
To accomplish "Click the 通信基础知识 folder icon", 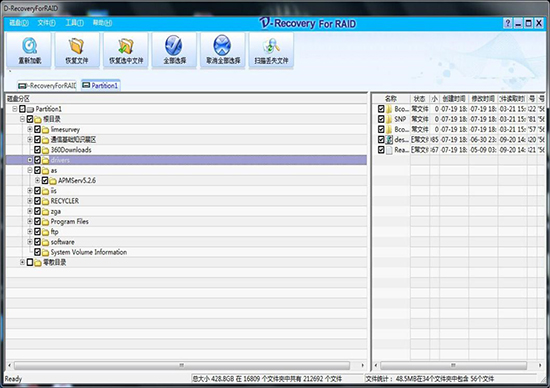I will tap(46, 140).
